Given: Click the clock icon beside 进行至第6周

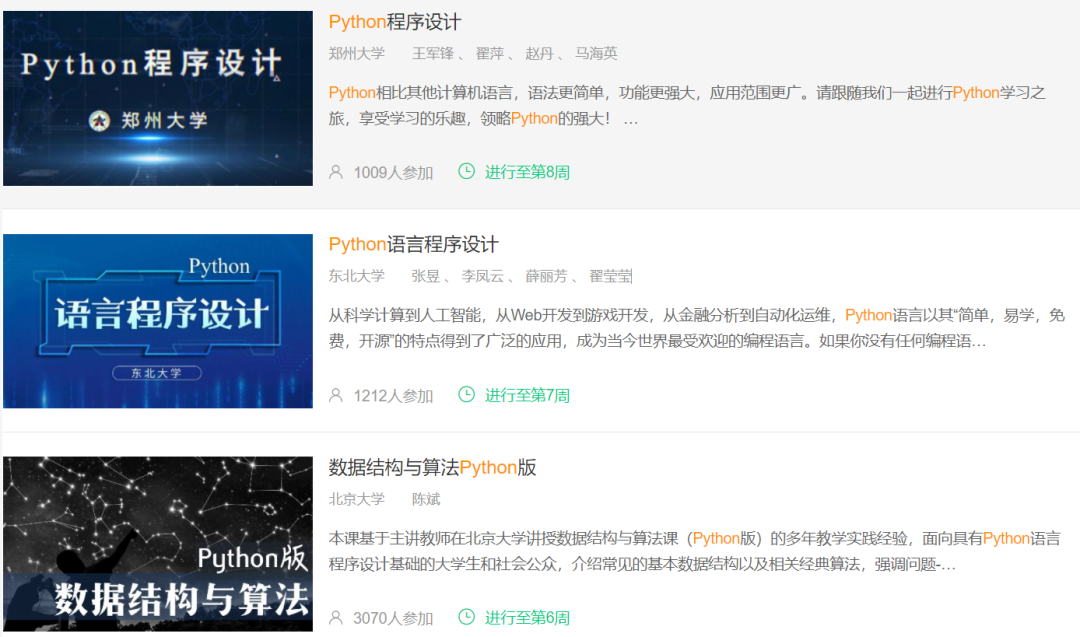Looking at the screenshot, I should tap(466, 617).
